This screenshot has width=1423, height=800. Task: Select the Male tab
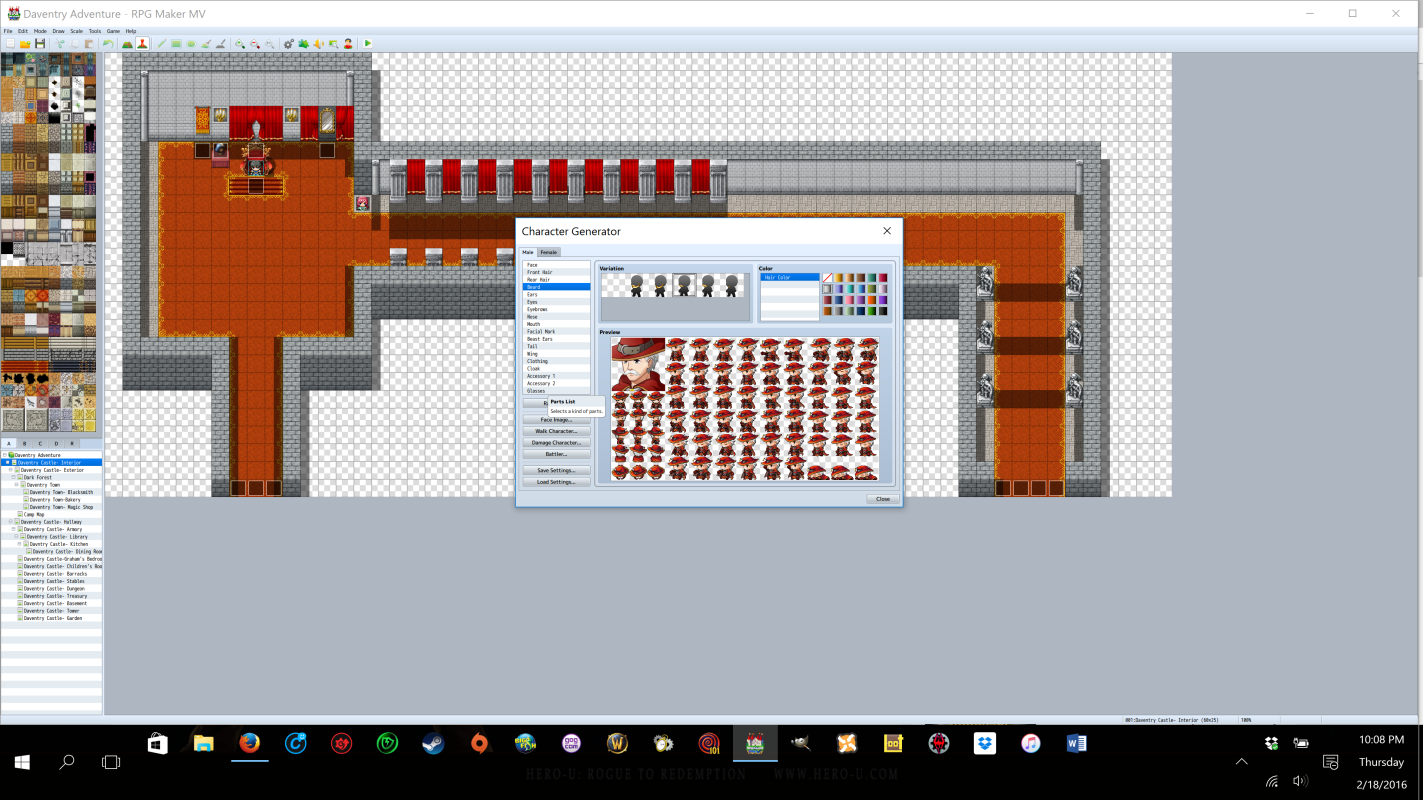pos(528,252)
